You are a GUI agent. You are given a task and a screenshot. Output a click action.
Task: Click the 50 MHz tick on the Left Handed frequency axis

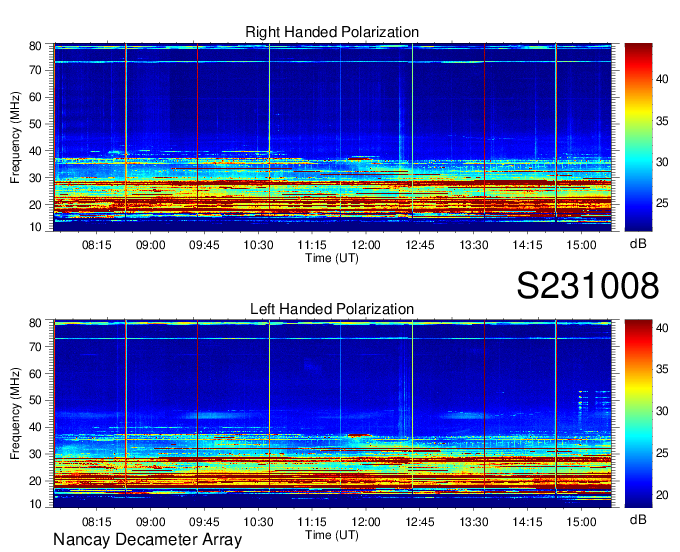click(35, 400)
